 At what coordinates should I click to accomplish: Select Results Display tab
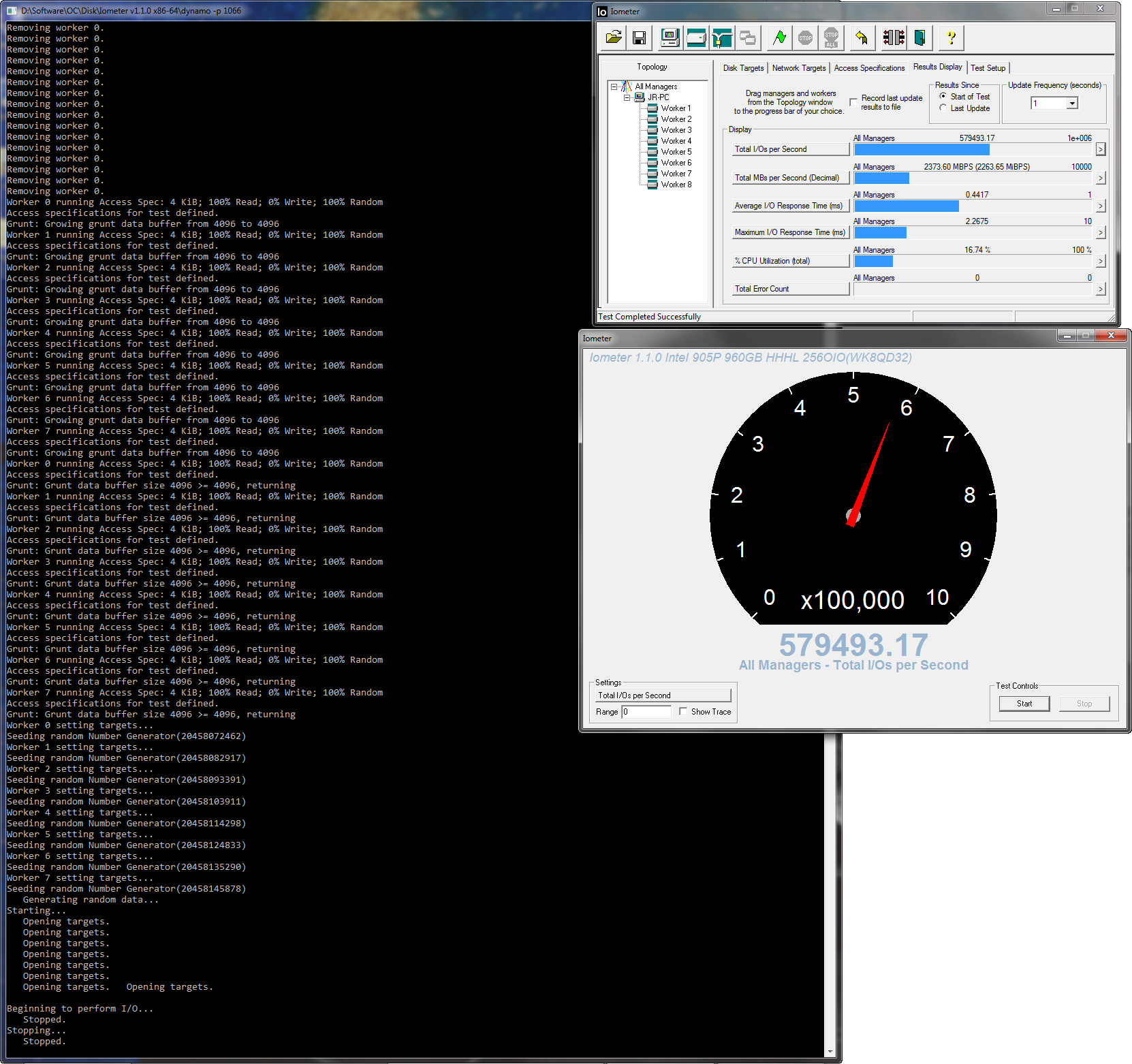[937, 67]
